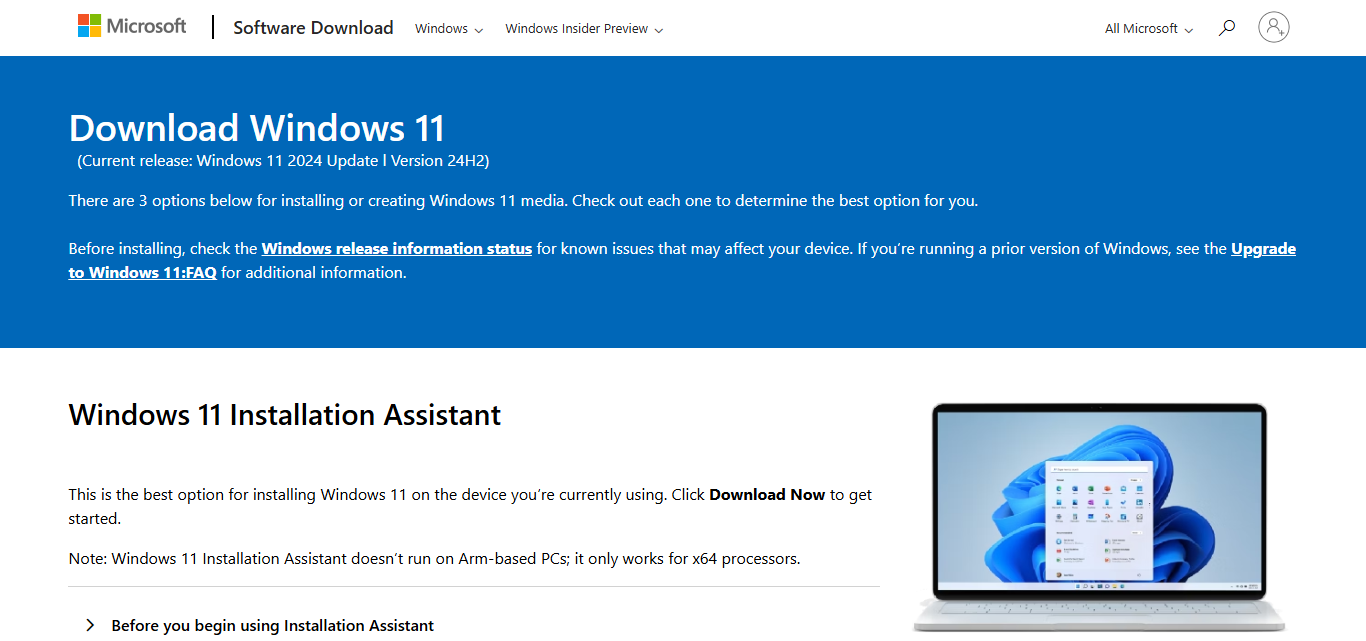The image size is (1366, 641).
Task: Click the account sign-in icon
Action: click(1274, 27)
